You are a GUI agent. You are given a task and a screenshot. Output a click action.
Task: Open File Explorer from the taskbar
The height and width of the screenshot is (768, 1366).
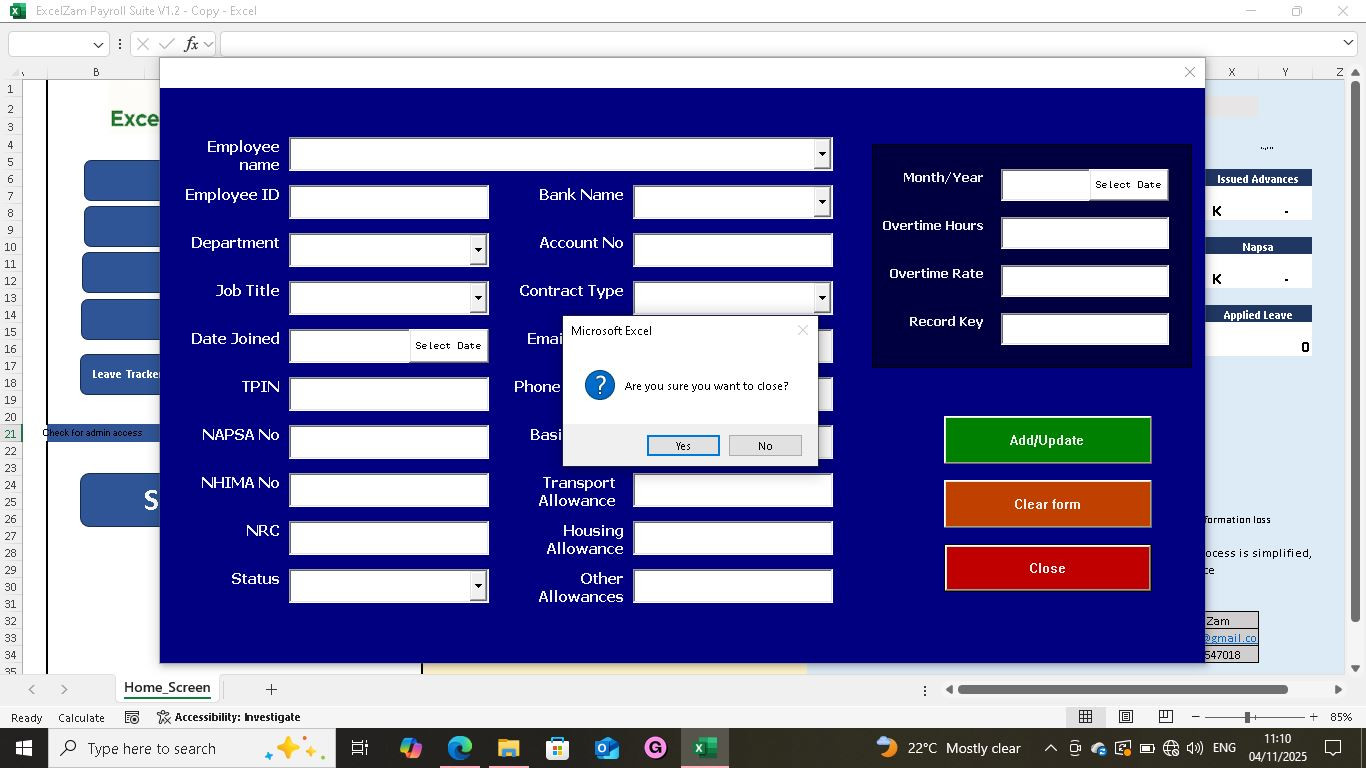coord(508,748)
